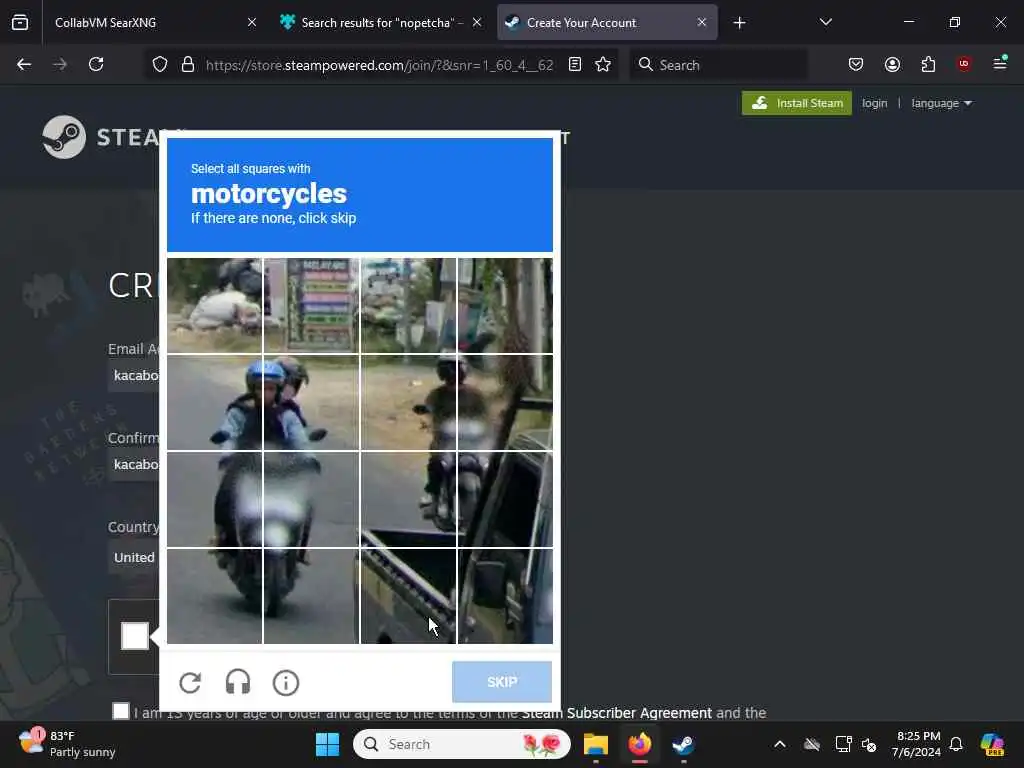The image size is (1024, 768).
Task: Click the Steam logo in page header
Action: coord(63,137)
